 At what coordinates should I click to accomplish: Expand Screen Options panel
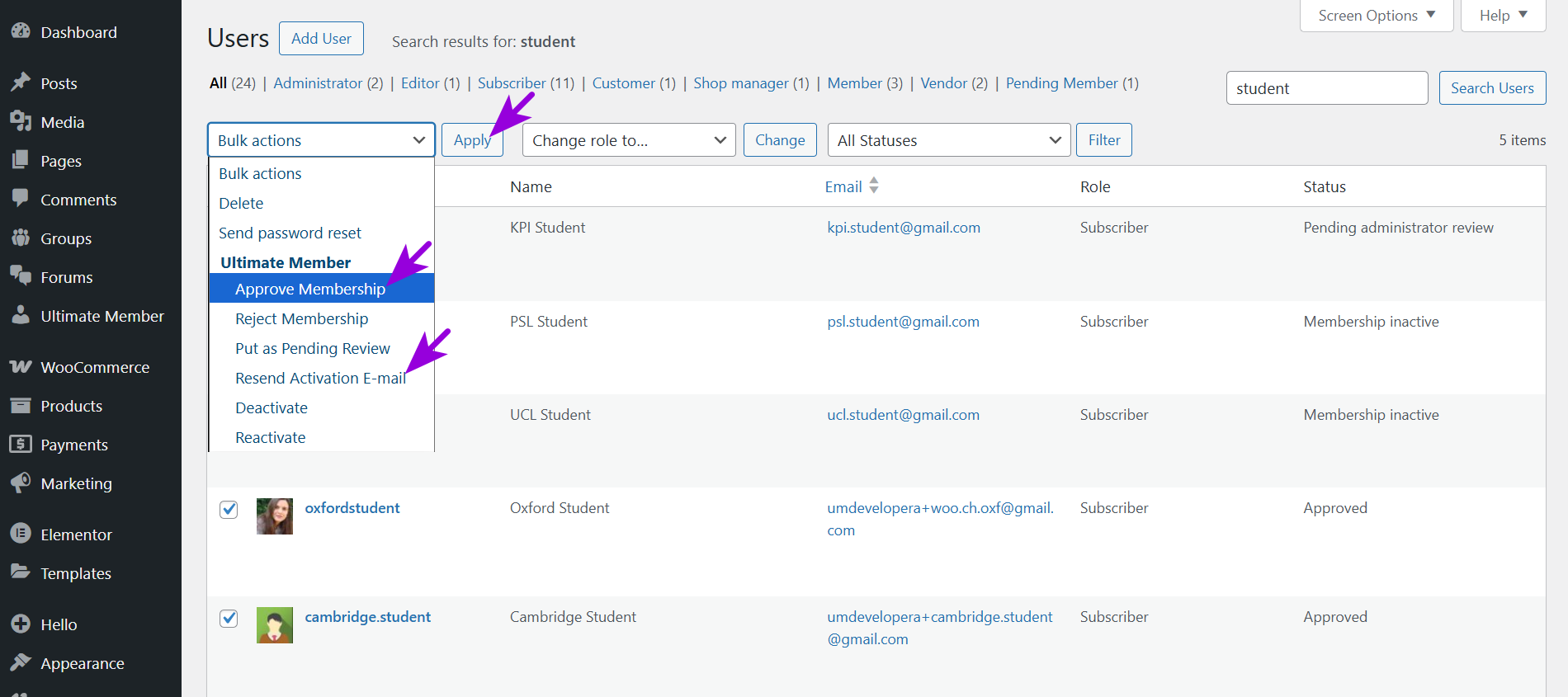pyautogui.click(x=1377, y=16)
